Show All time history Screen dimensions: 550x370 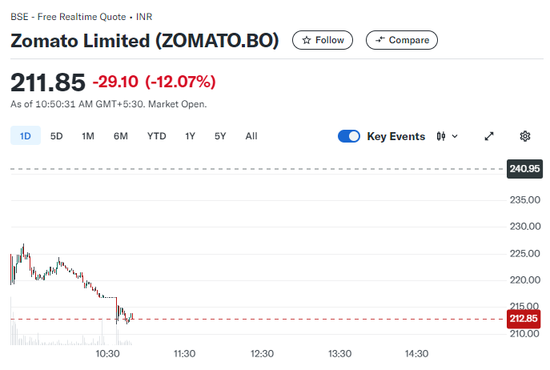pos(251,136)
